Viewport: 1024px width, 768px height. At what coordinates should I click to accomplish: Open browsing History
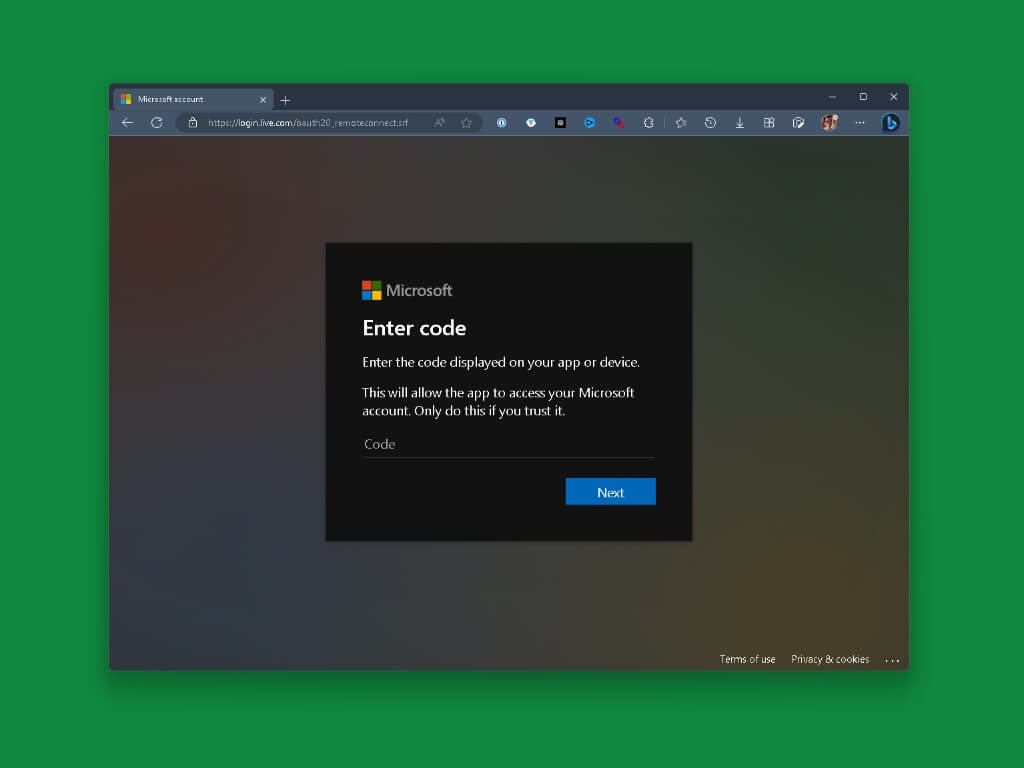pyautogui.click(x=711, y=122)
